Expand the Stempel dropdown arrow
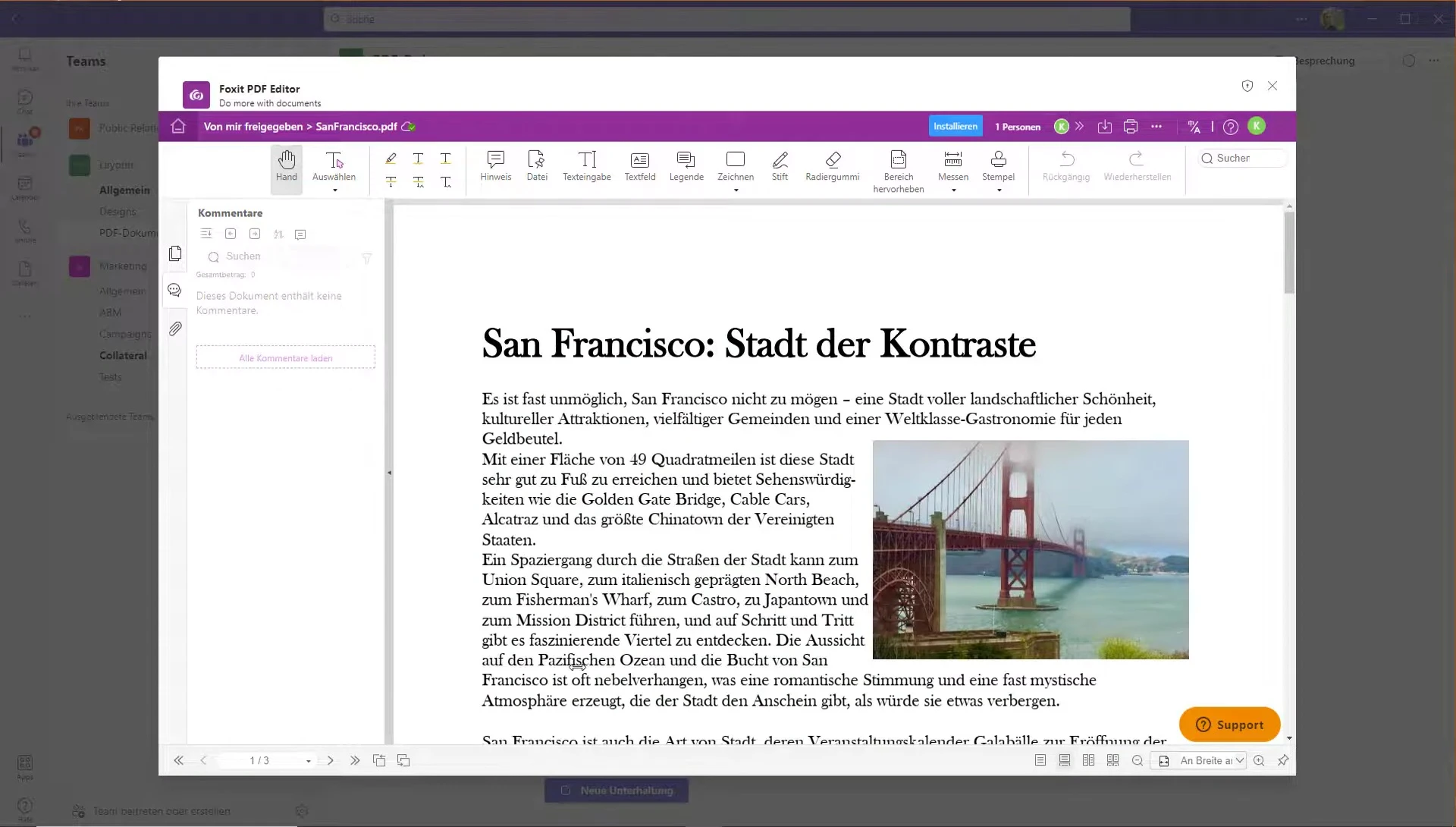Viewport: 1456px width, 827px height. pos(999,190)
